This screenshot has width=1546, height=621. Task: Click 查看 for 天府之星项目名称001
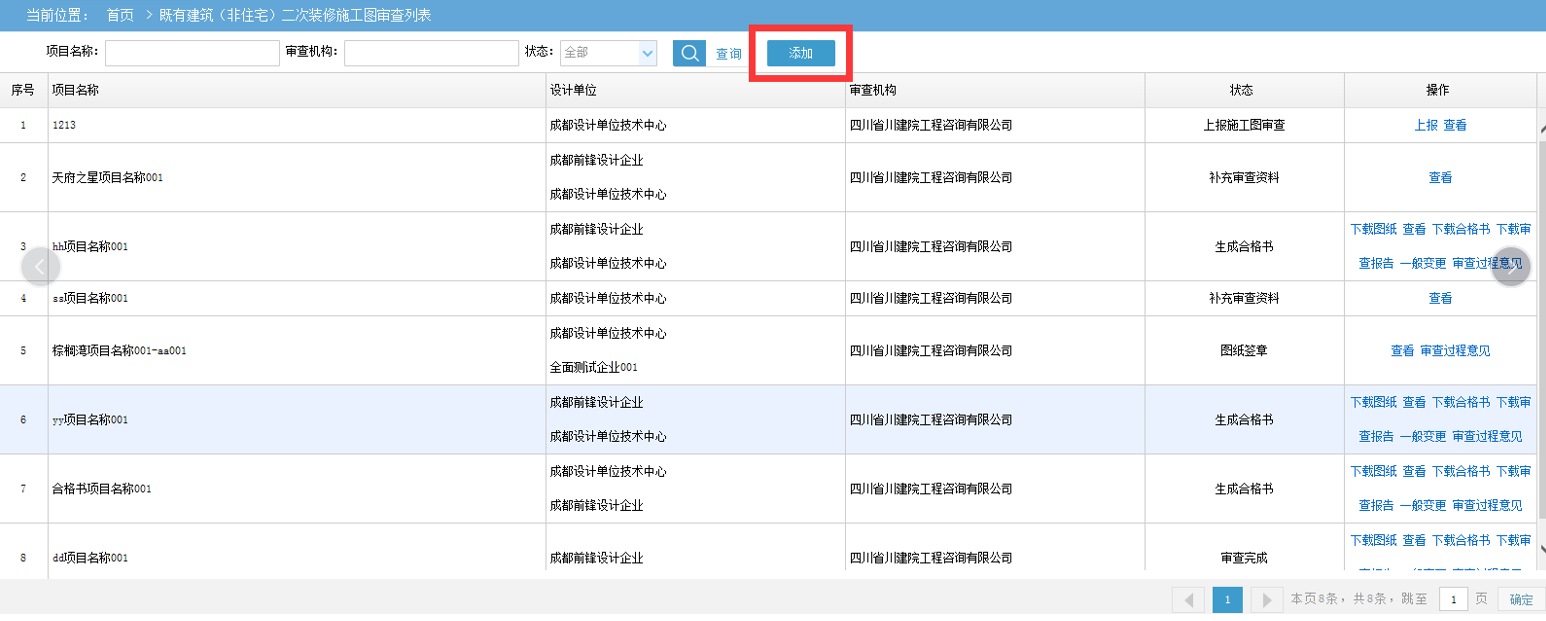(1440, 178)
